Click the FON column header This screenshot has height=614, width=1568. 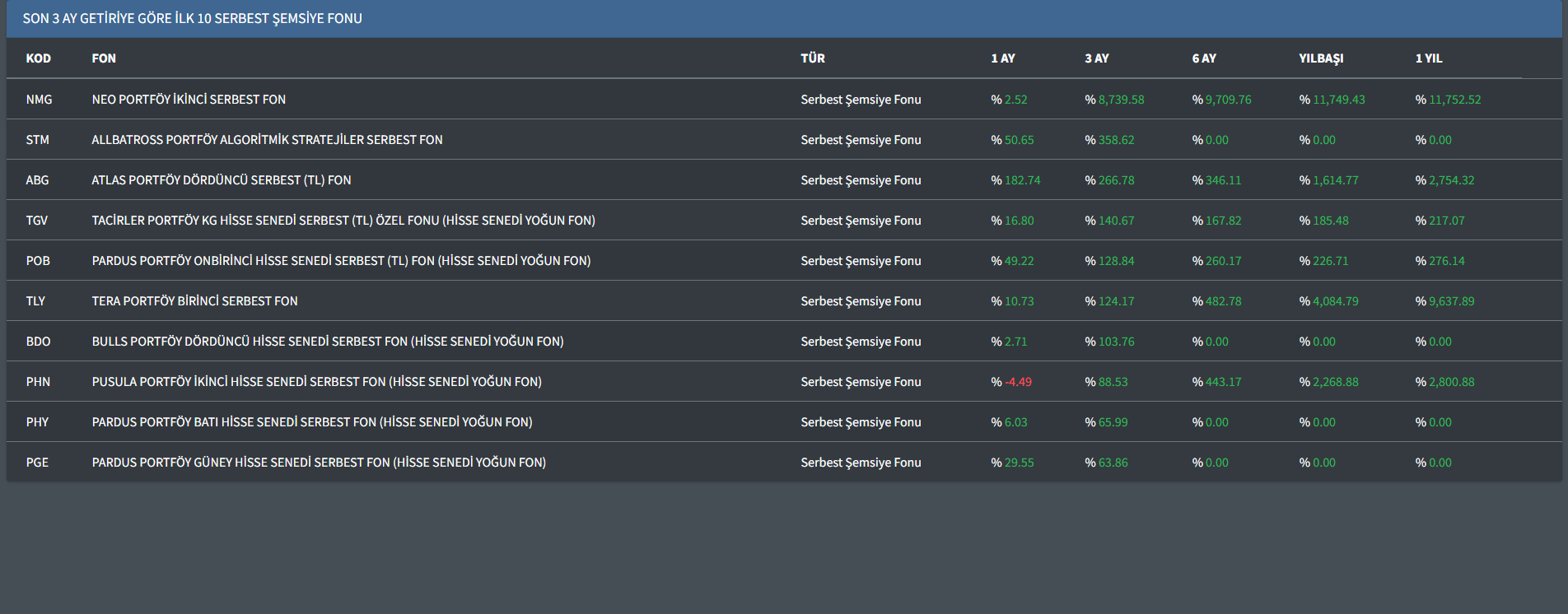tap(104, 58)
